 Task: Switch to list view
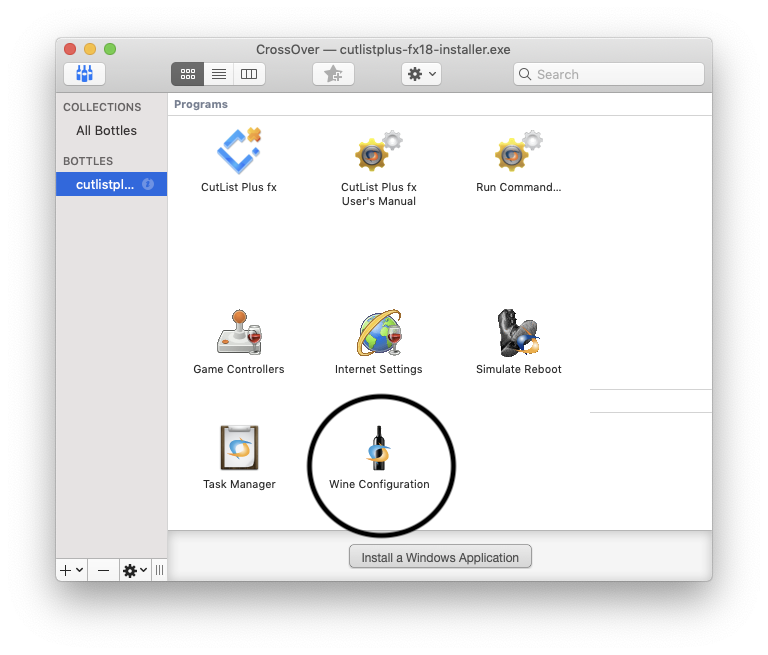click(x=219, y=74)
